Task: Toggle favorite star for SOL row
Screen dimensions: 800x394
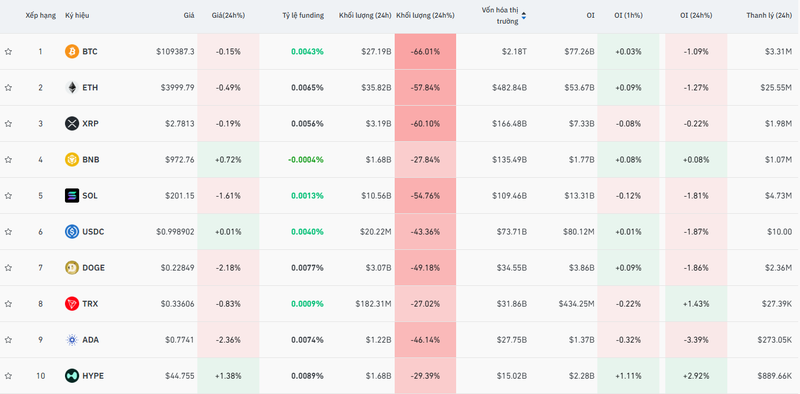Action: point(8,195)
